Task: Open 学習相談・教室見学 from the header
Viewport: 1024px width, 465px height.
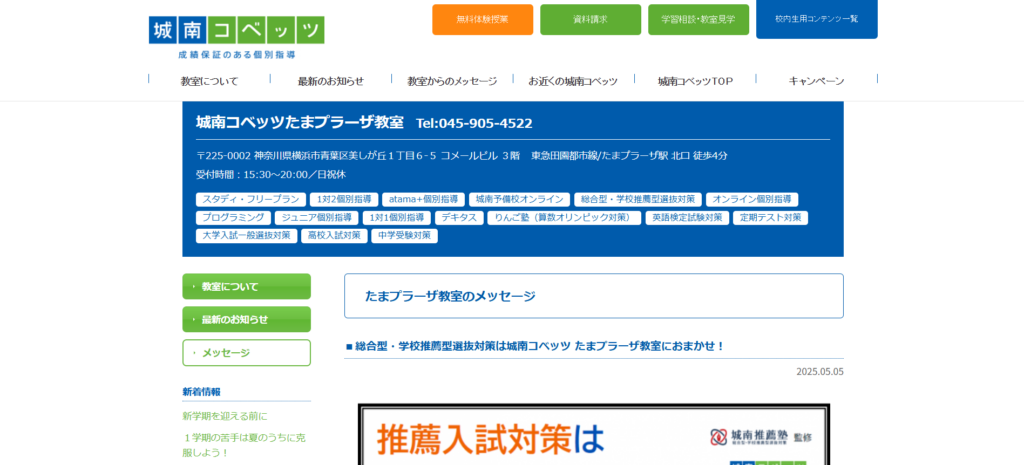Action: coord(698,19)
